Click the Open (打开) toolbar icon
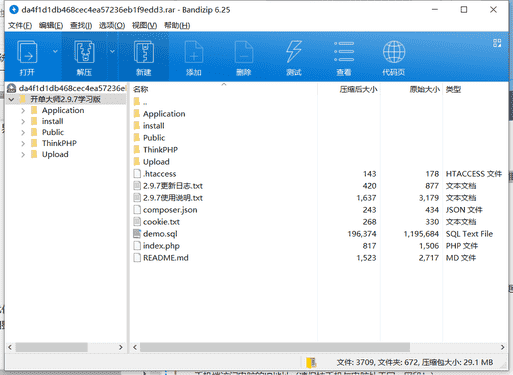 [27, 52]
